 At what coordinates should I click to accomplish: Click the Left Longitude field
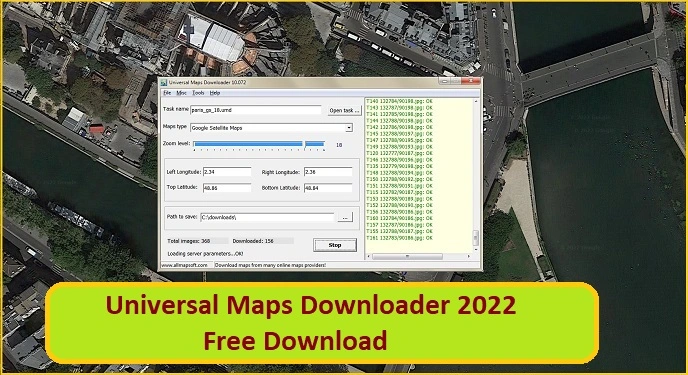(x=227, y=172)
